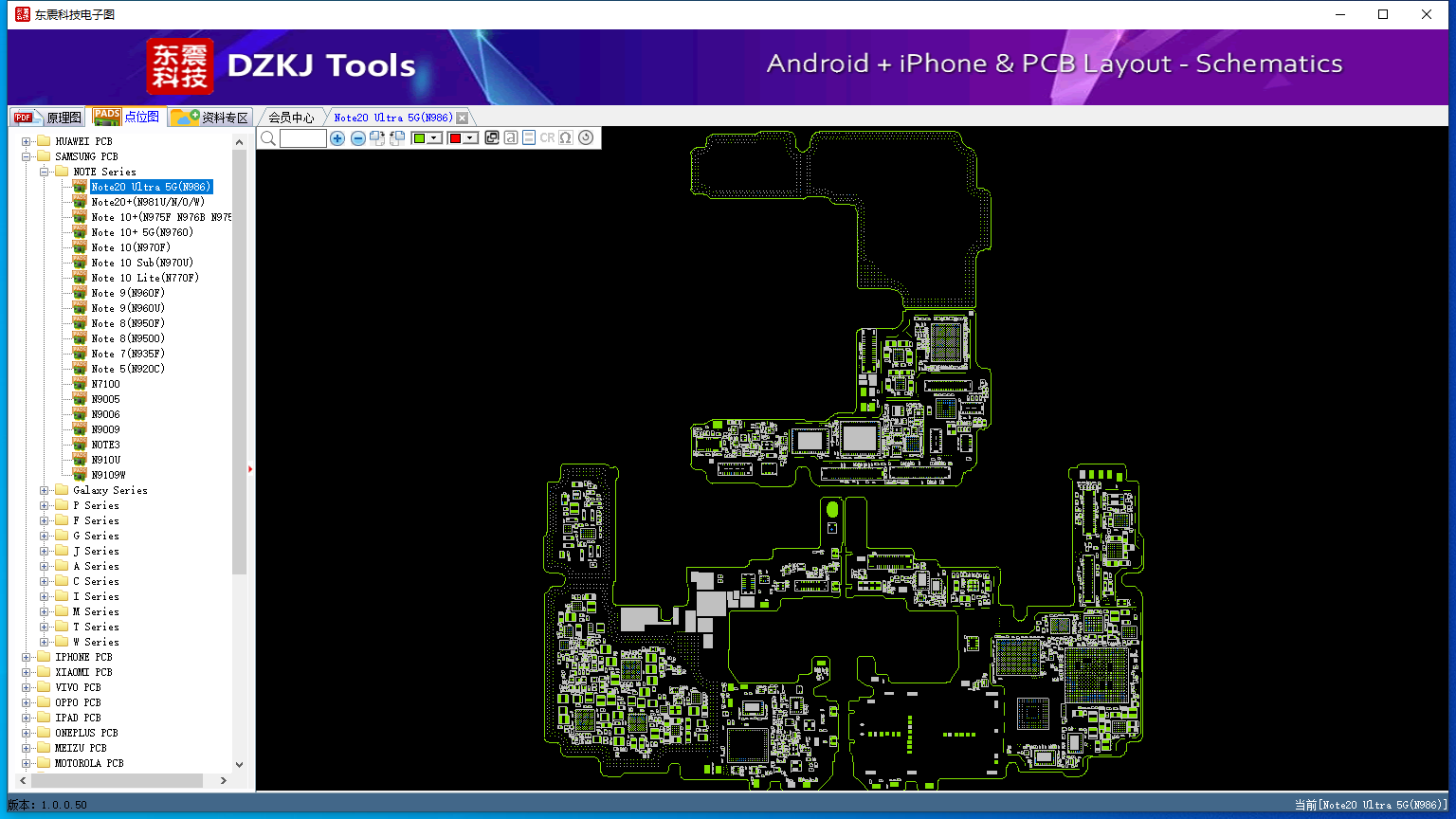The image size is (1456, 819).
Task: Switch to the 原理图 PDF tab
Action: (47, 118)
